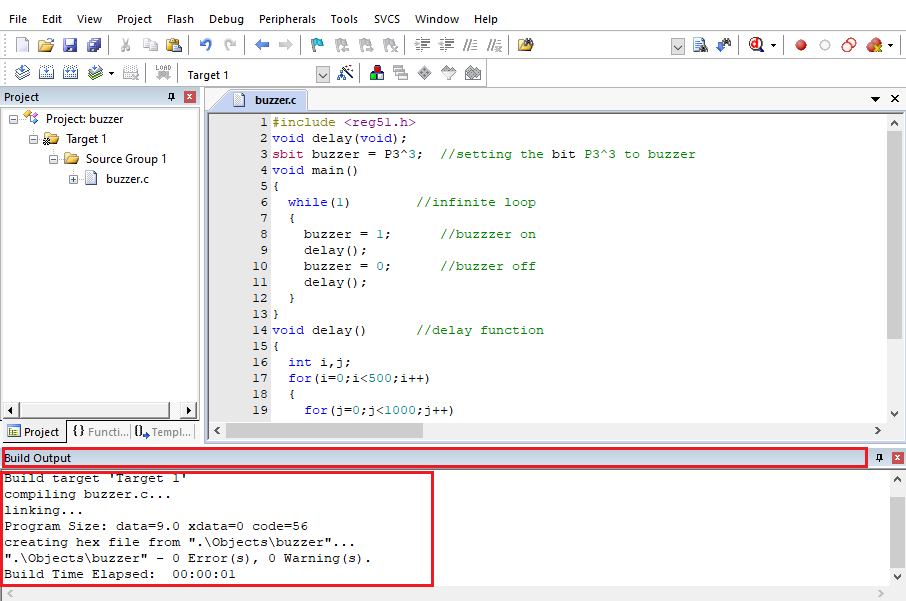Create a new file with toolbar icon
The width and height of the screenshot is (906, 601).
[22, 45]
